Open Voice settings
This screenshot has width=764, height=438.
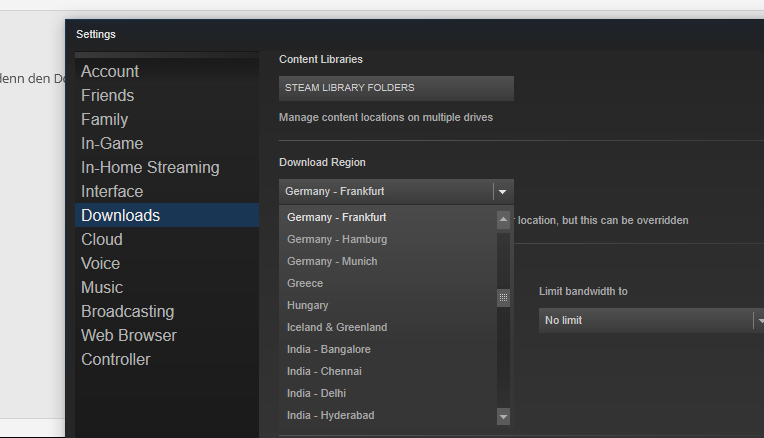click(x=167, y=263)
